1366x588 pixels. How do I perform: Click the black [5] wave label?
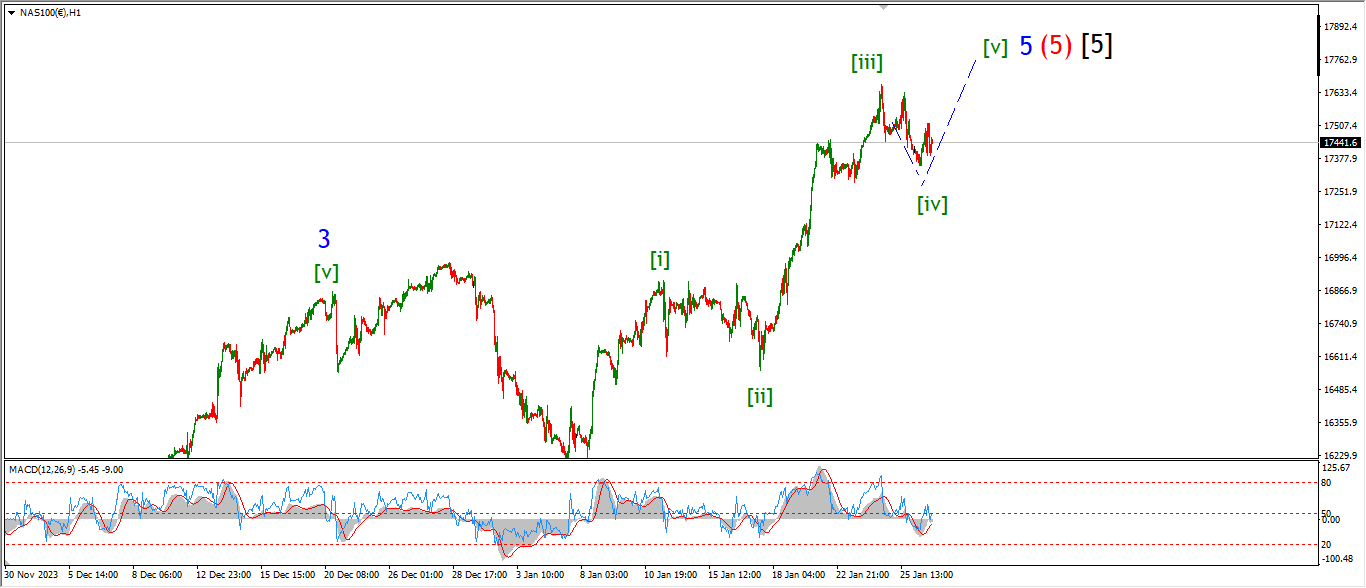click(x=1097, y=45)
